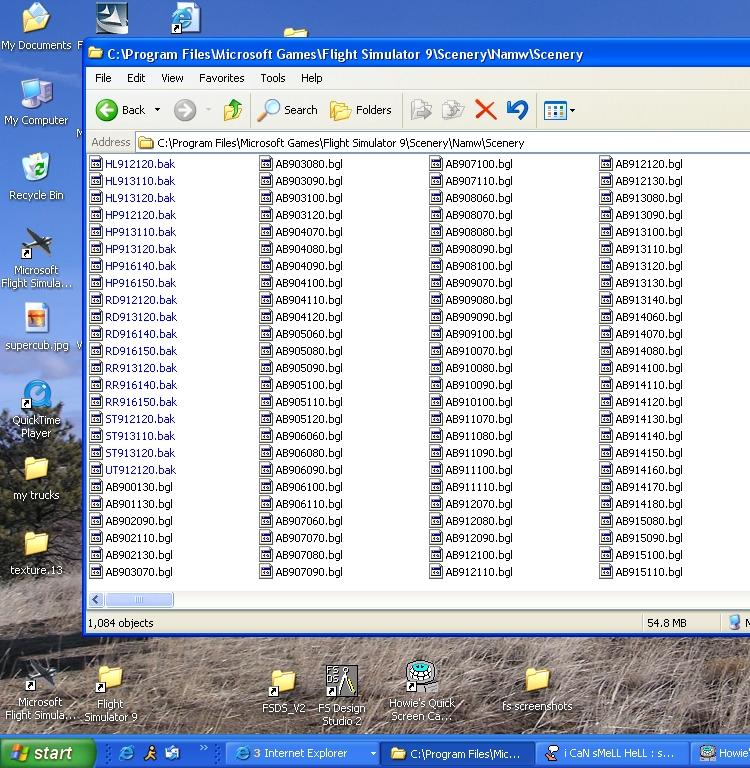Expand the Views dropdown arrow
Screen dimensions: 750x768
[572, 111]
